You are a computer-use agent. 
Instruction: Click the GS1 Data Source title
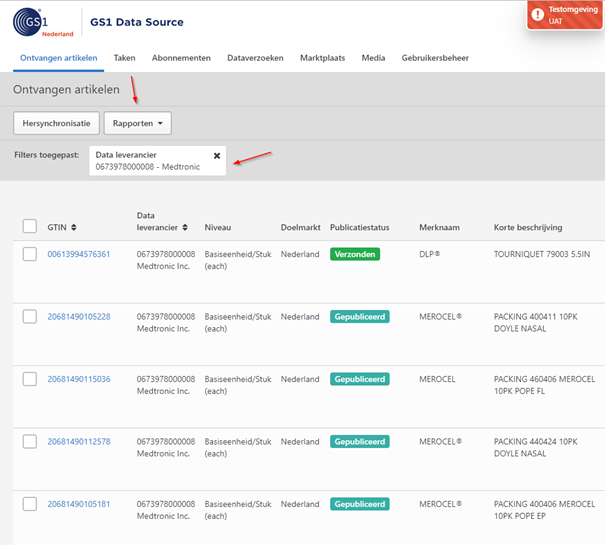click(x=137, y=22)
